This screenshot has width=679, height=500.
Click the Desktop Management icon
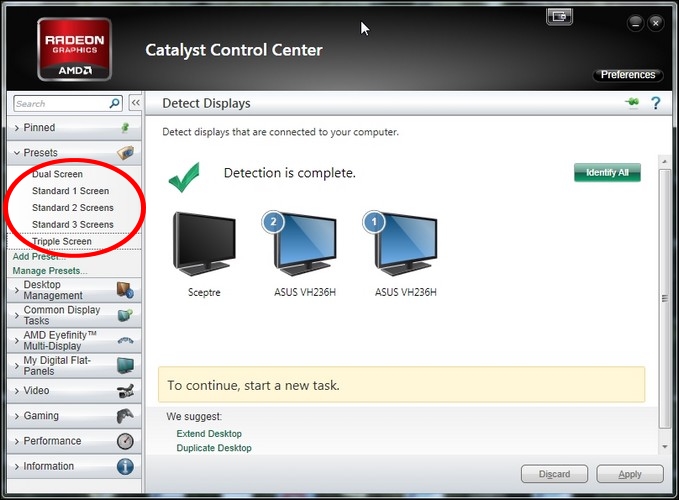coord(125,290)
